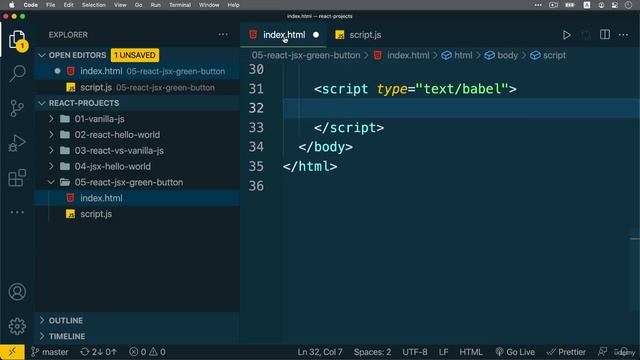This screenshot has height=360, width=640.
Task: Click the script breadcrumb element
Action: click(x=548, y=55)
